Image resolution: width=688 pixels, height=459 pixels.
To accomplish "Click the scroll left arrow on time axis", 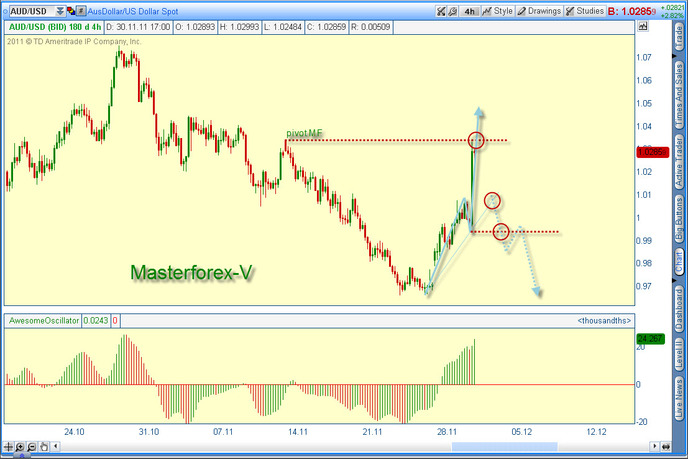I will tap(56, 446).
